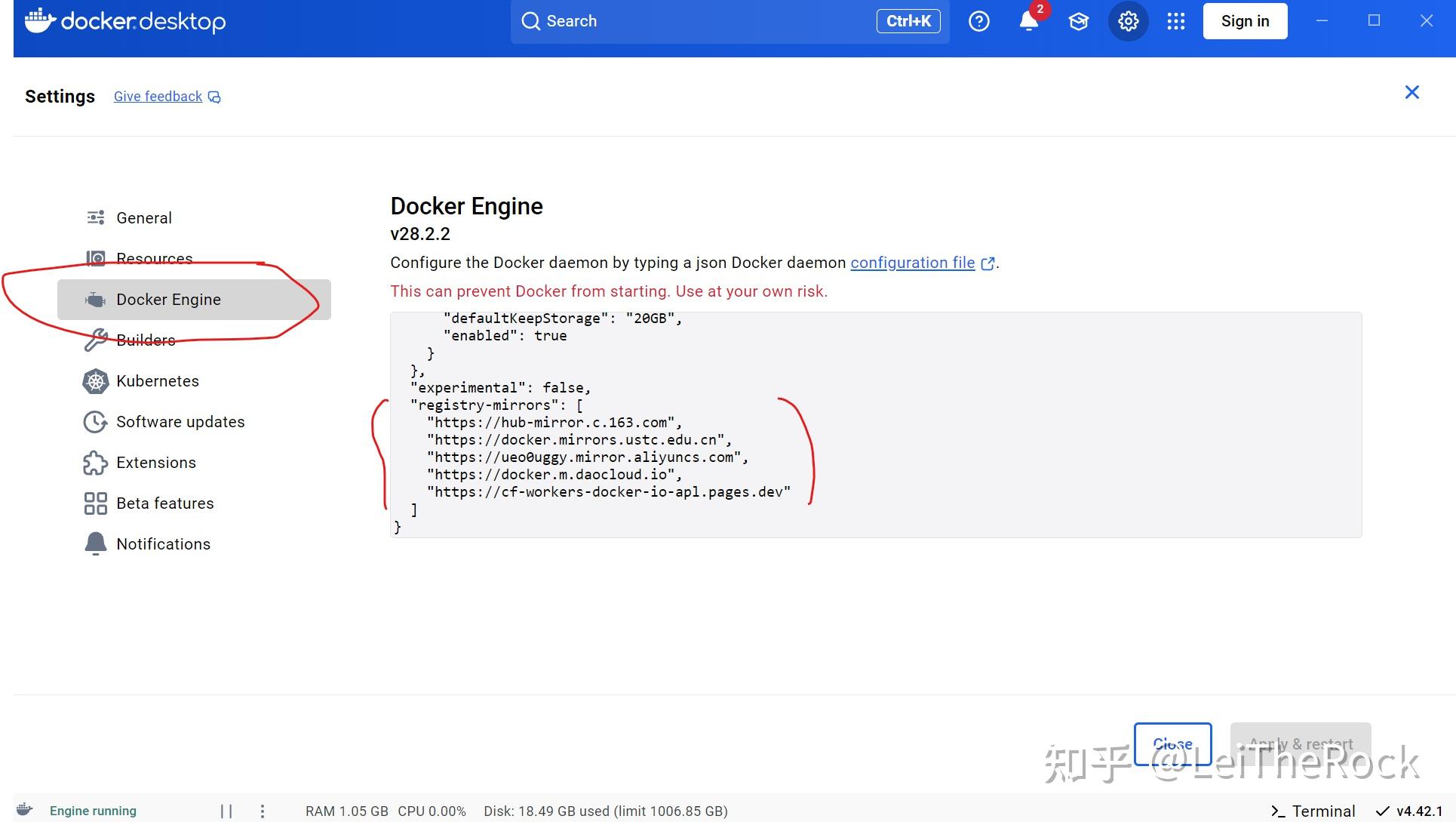Screen dimensions: 1456x822
Task: Open the Extensions puzzle icon
Action: point(95,463)
